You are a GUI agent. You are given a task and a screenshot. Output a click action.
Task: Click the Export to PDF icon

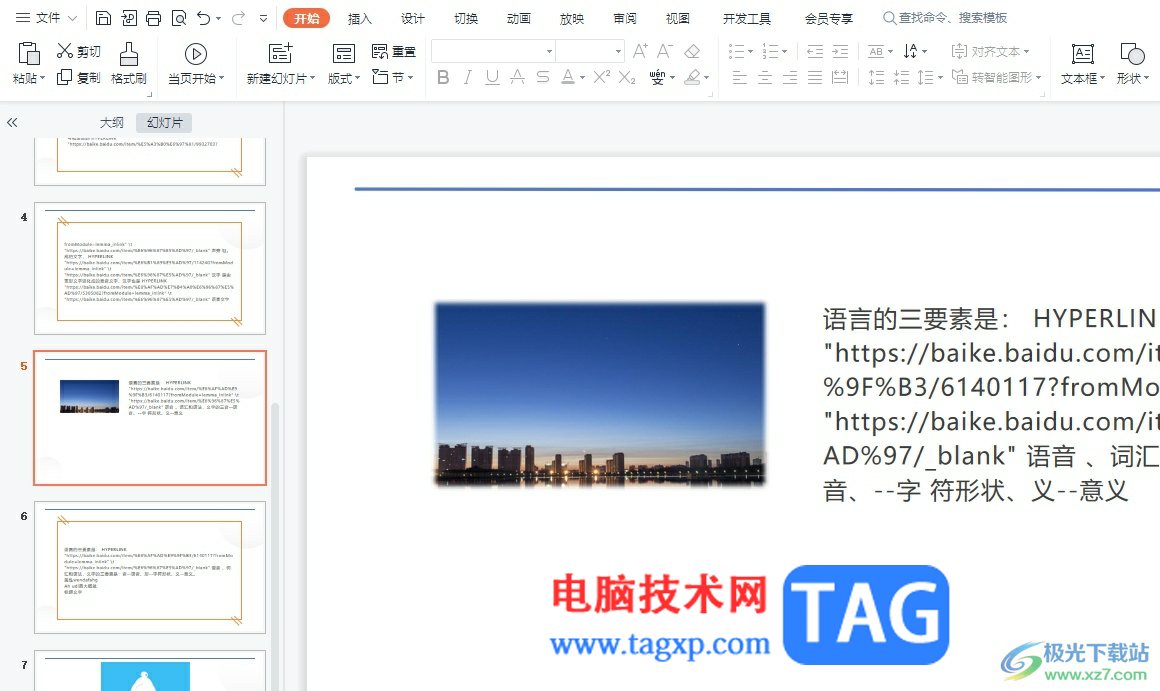coord(129,18)
